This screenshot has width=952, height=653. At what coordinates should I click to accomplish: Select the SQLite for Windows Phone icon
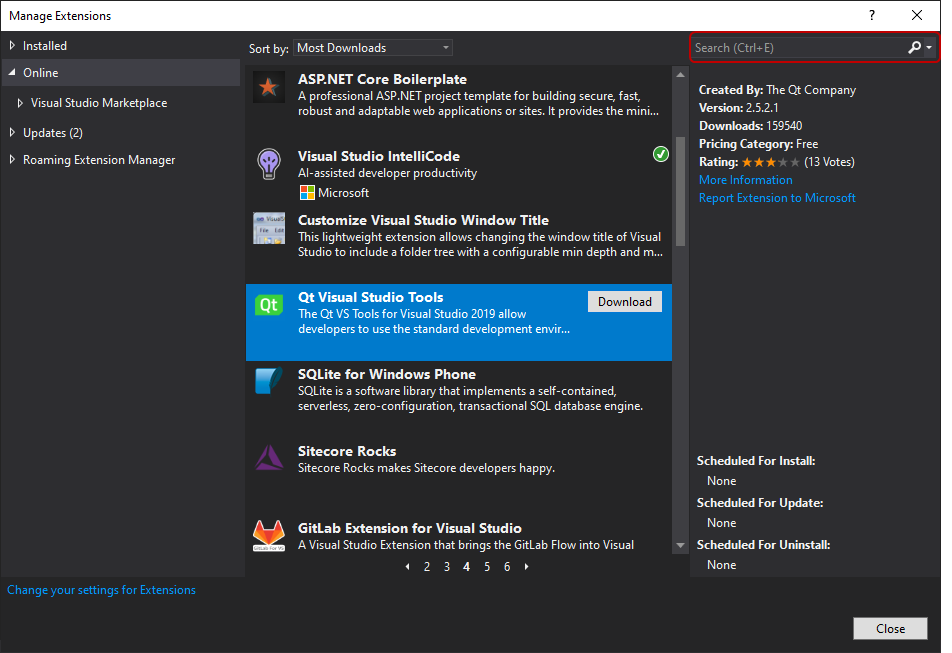coord(268,382)
